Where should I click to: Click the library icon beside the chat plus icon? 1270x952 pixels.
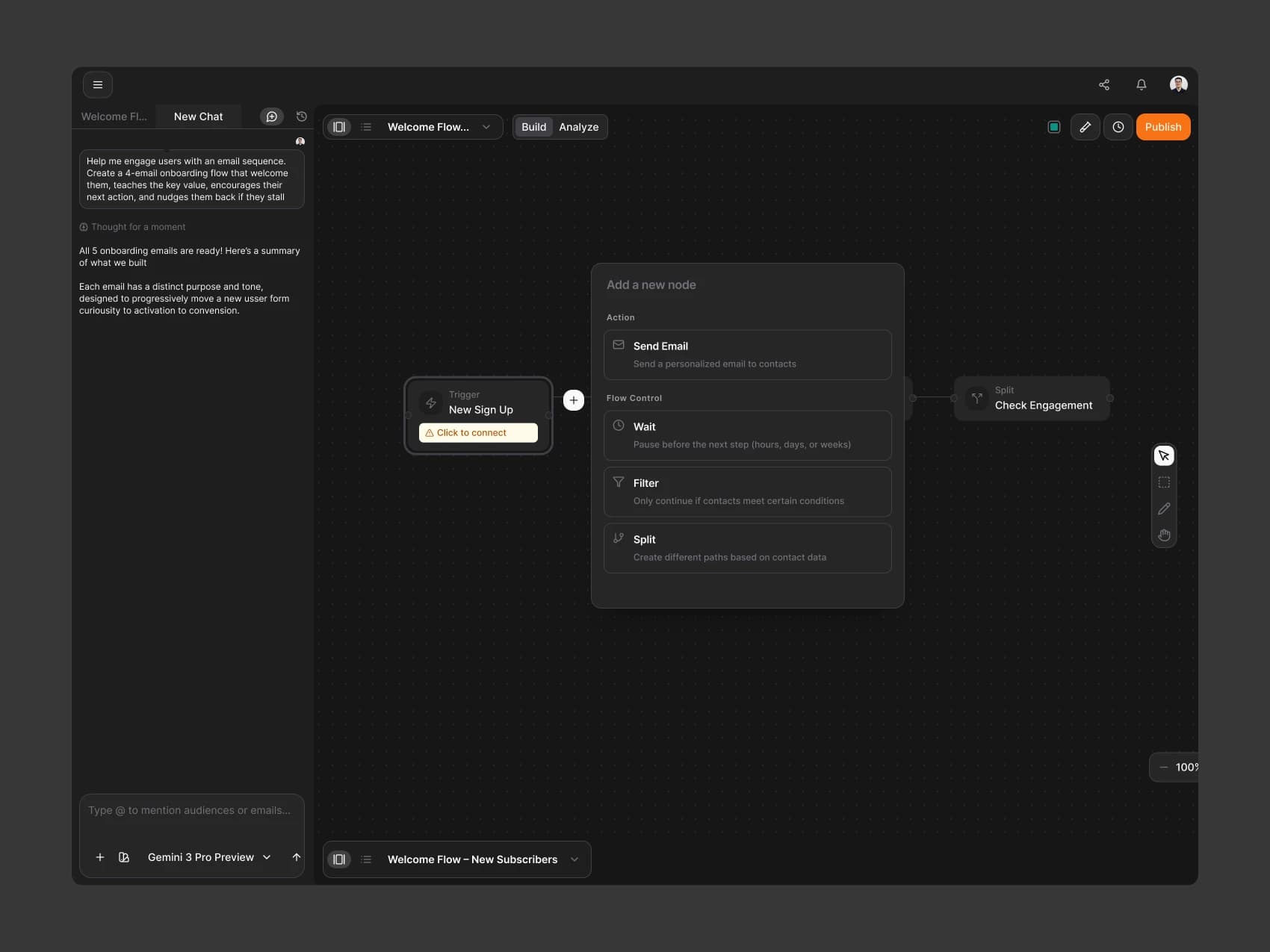pyautogui.click(x=124, y=857)
